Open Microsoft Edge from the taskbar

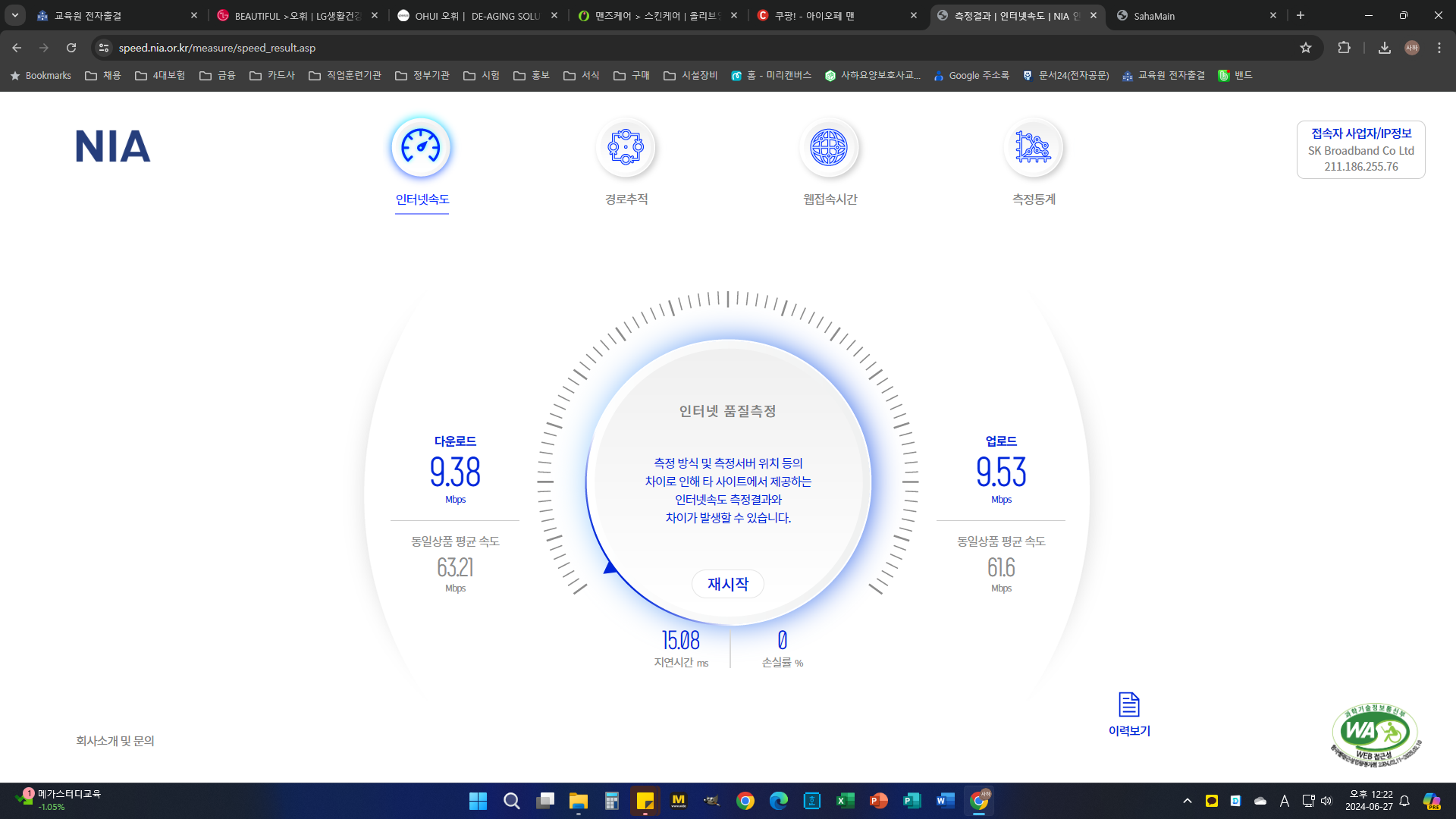coord(779,801)
